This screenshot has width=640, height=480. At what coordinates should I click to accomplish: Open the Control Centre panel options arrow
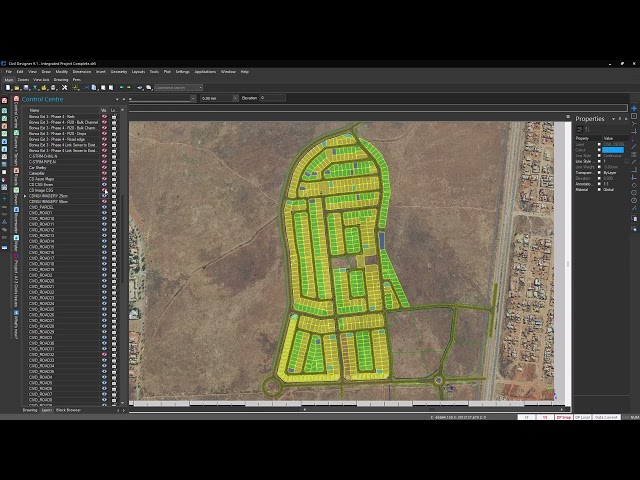(117, 99)
